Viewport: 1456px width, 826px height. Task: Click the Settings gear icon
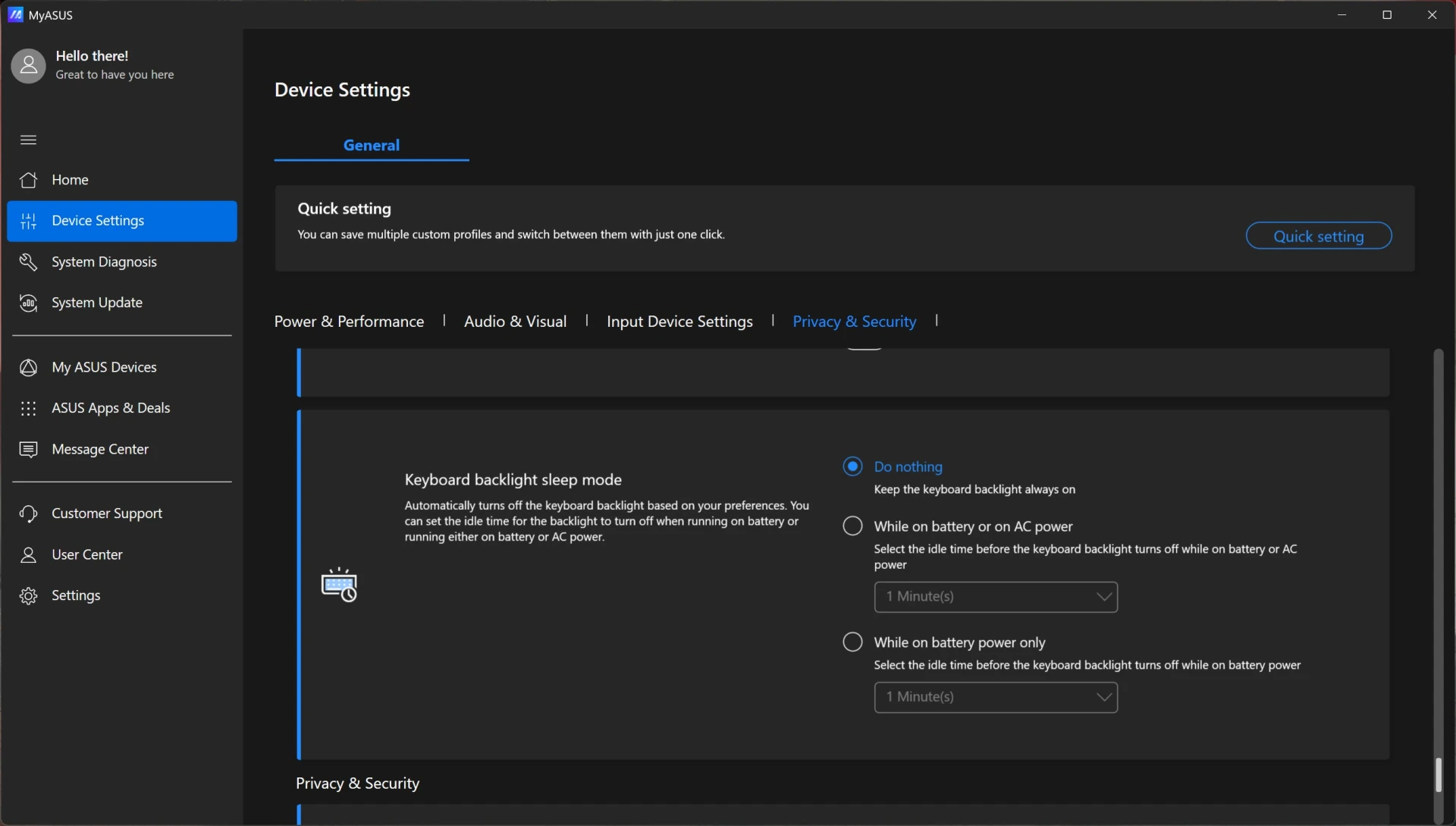[28, 595]
